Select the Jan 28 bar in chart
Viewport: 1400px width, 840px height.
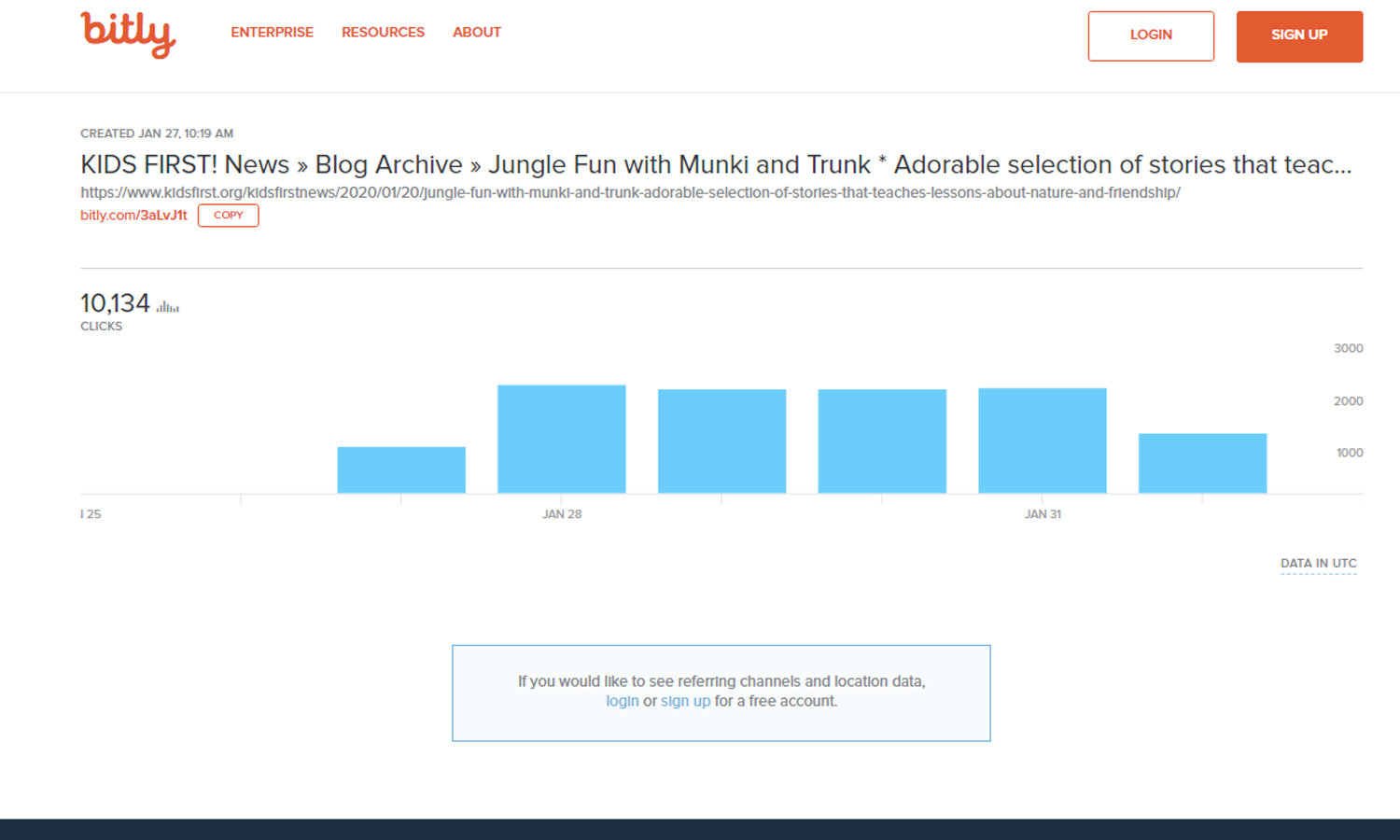562,440
